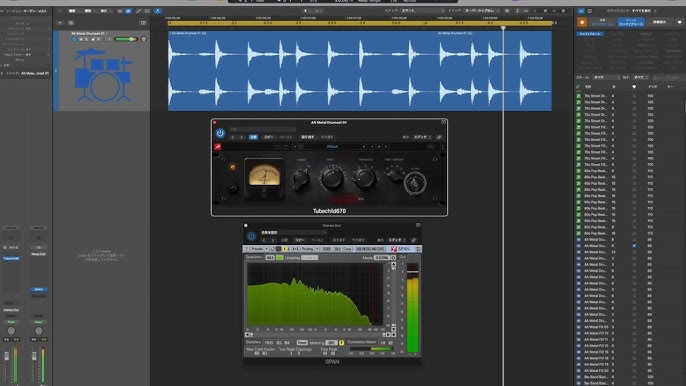Open Plugin Alliance logo in Tubechild670 window
The image size is (686, 386).
point(217,147)
